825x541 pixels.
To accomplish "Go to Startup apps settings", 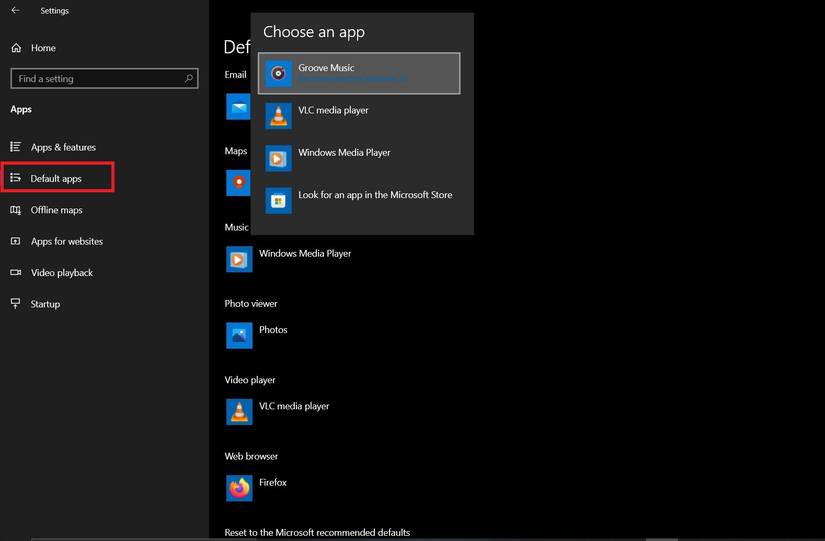I will [x=45, y=304].
